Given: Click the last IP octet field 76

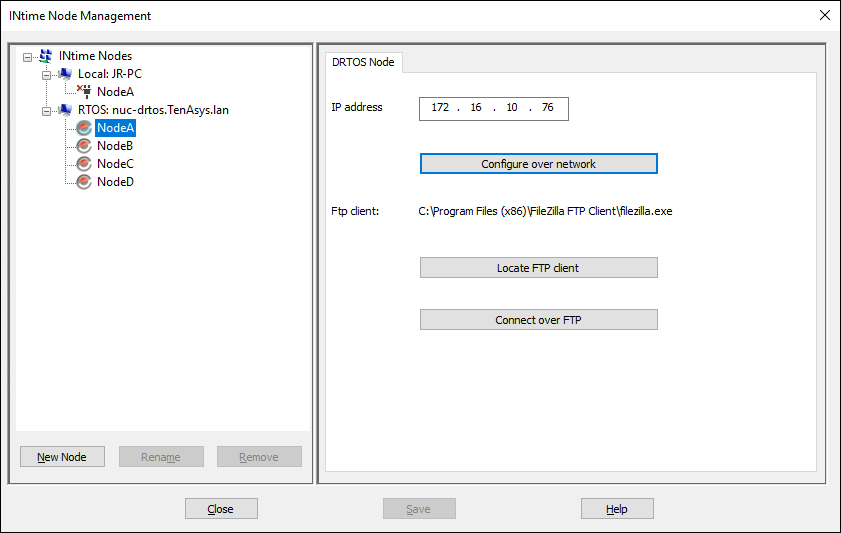Looking at the screenshot, I should [547, 108].
